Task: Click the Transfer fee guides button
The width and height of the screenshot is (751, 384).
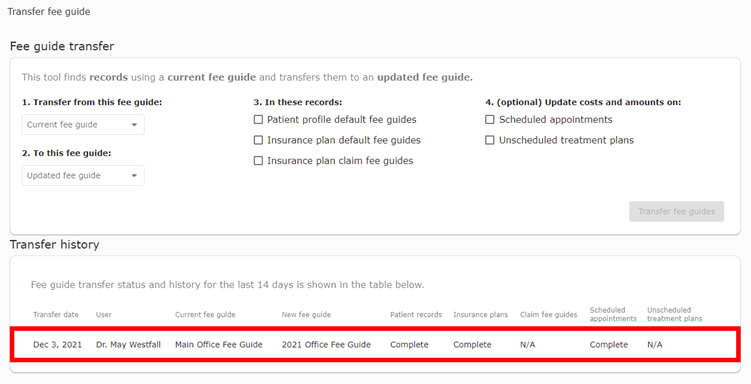Action: 676,212
